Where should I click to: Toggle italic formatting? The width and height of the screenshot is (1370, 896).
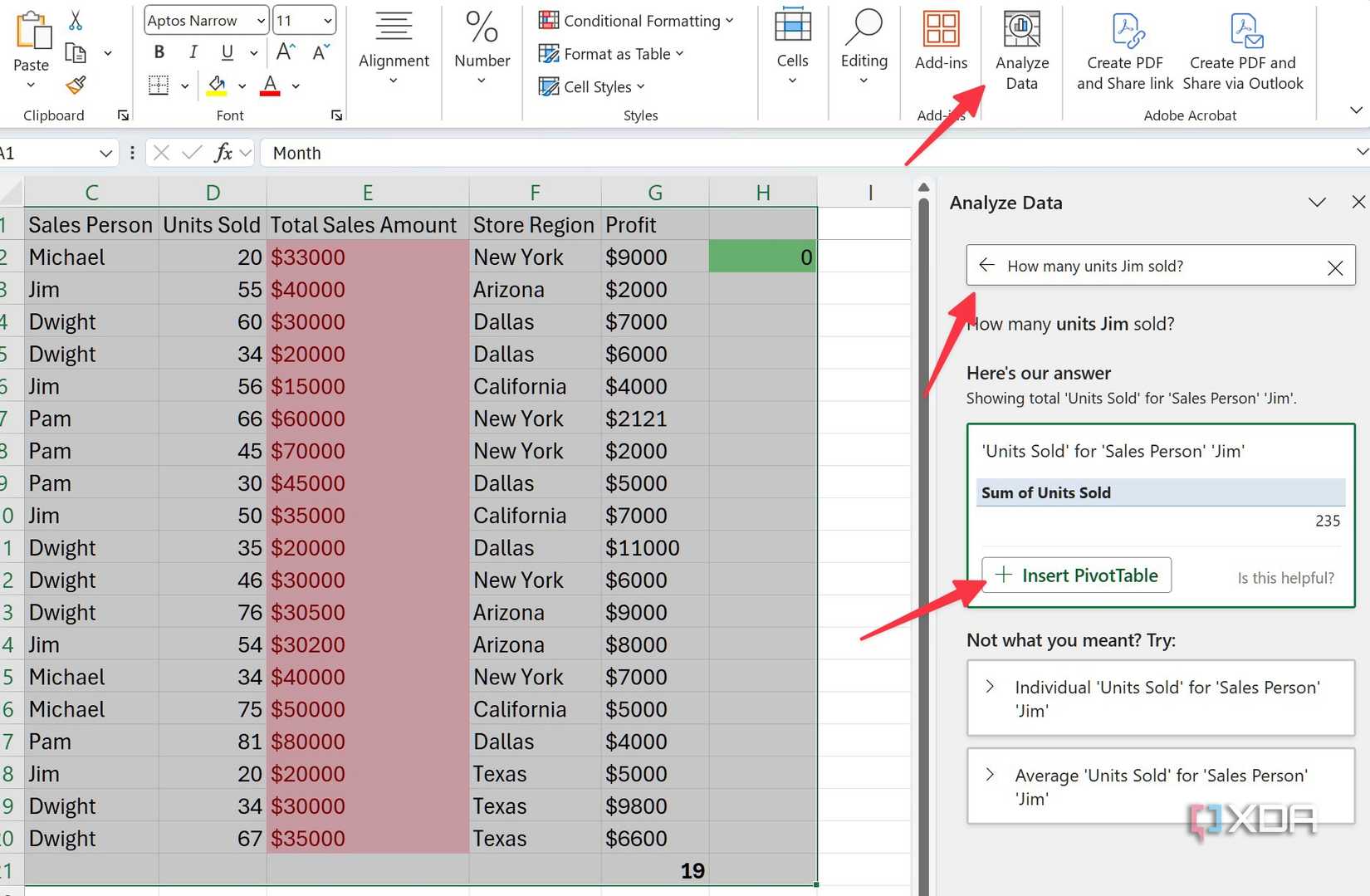point(193,51)
